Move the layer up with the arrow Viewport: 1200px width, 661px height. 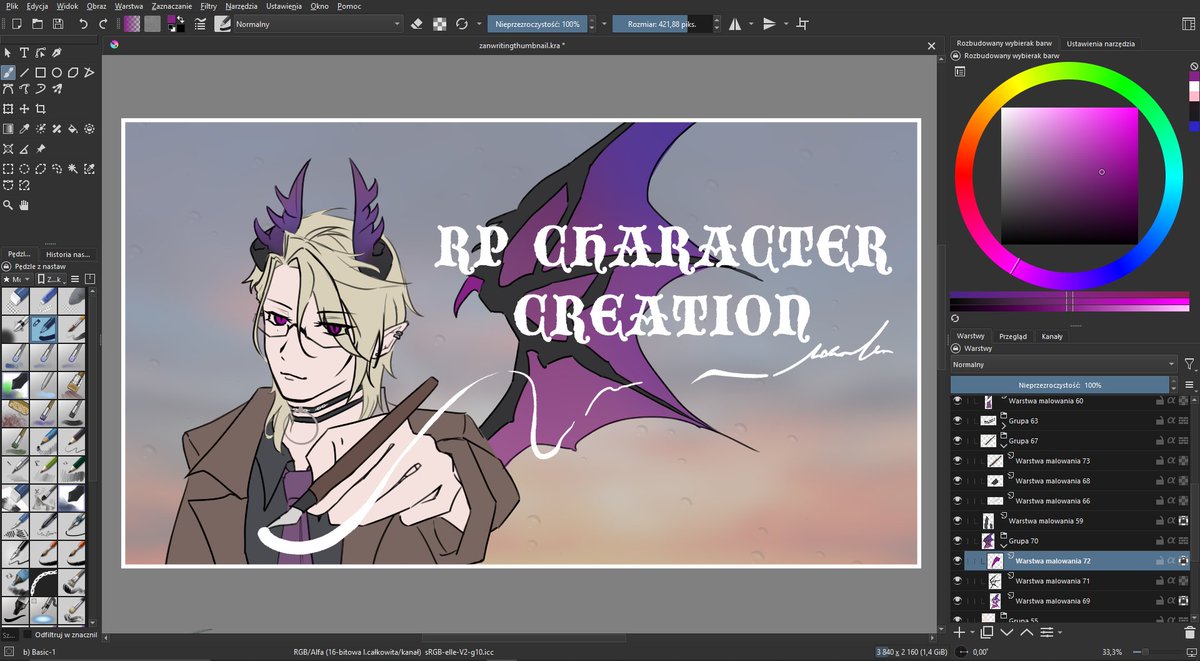coord(1027,632)
